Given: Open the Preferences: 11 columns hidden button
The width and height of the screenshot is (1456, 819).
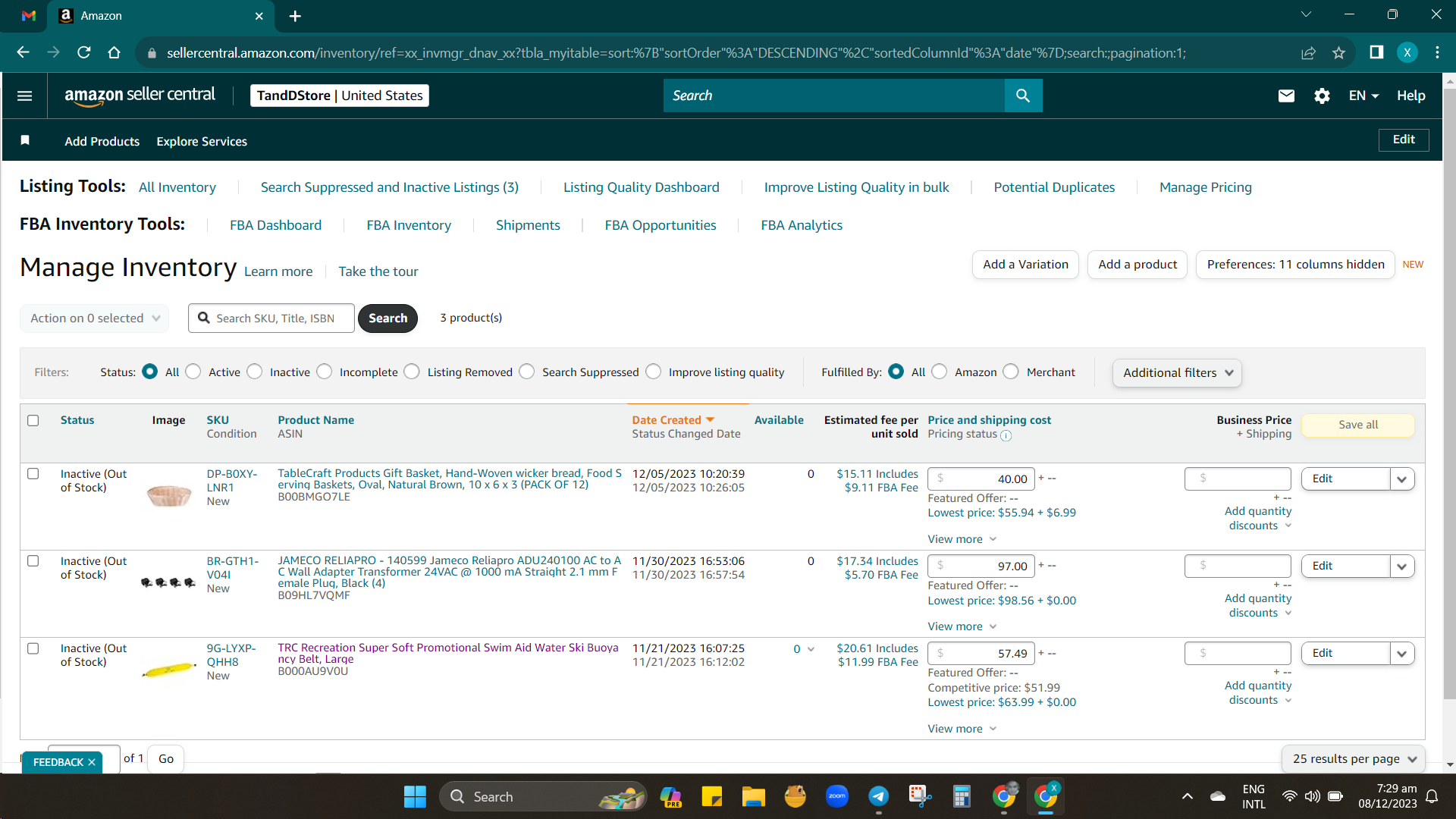Looking at the screenshot, I should pyautogui.click(x=1295, y=265).
